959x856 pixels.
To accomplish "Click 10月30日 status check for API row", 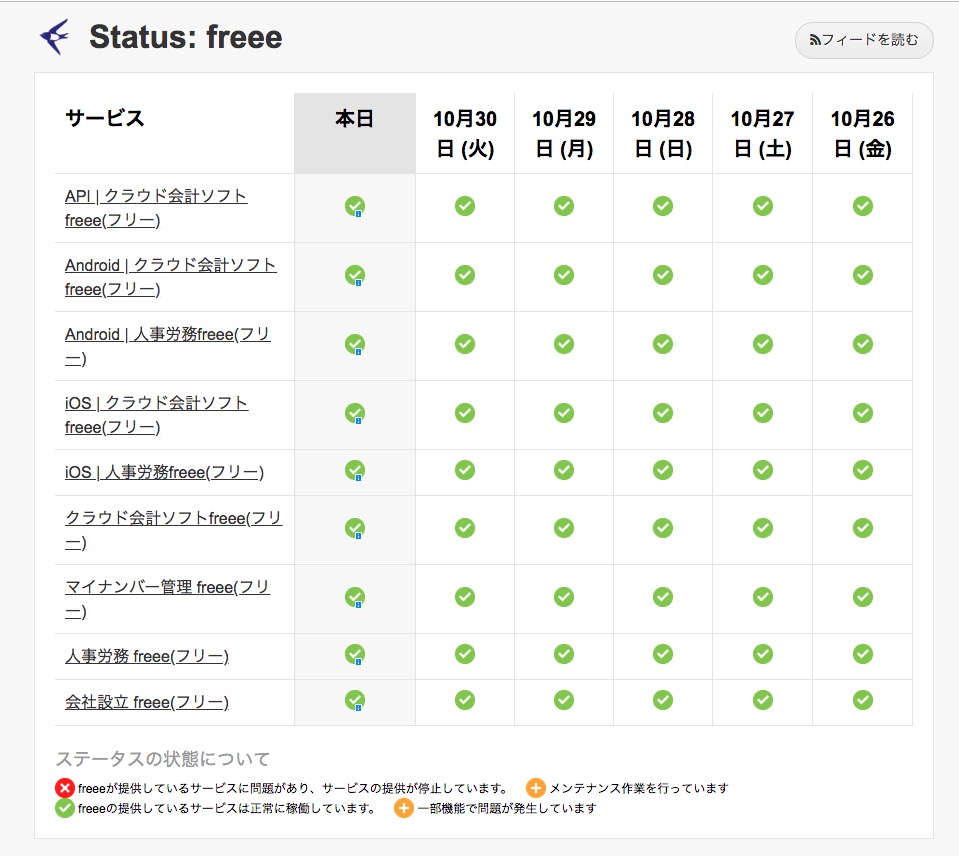I will (465, 206).
